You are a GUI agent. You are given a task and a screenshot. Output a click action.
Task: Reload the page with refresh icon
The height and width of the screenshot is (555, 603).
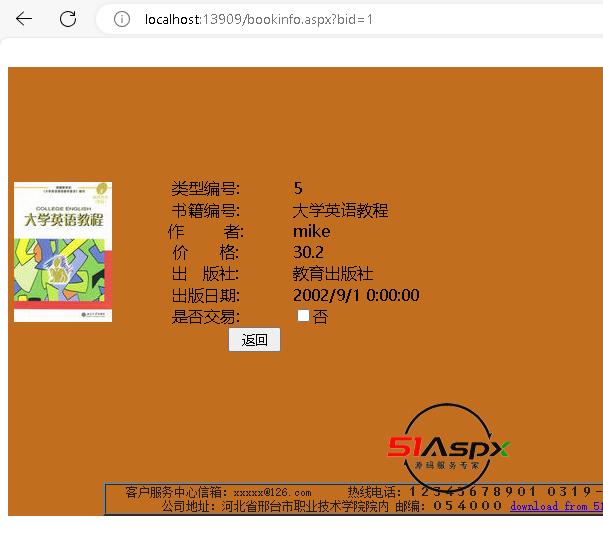(x=68, y=18)
